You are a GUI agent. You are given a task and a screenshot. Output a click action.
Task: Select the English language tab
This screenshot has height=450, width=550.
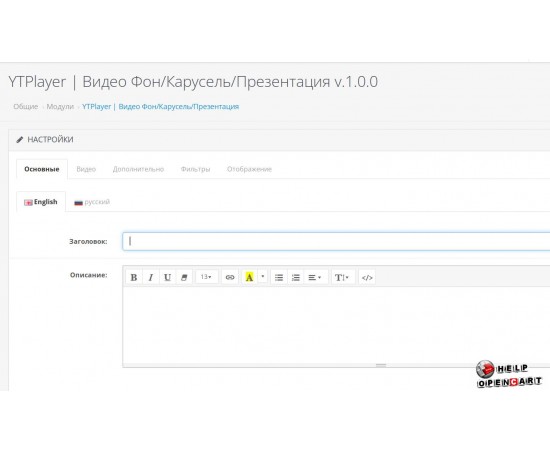pyautogui.click(x=41, y=202)
